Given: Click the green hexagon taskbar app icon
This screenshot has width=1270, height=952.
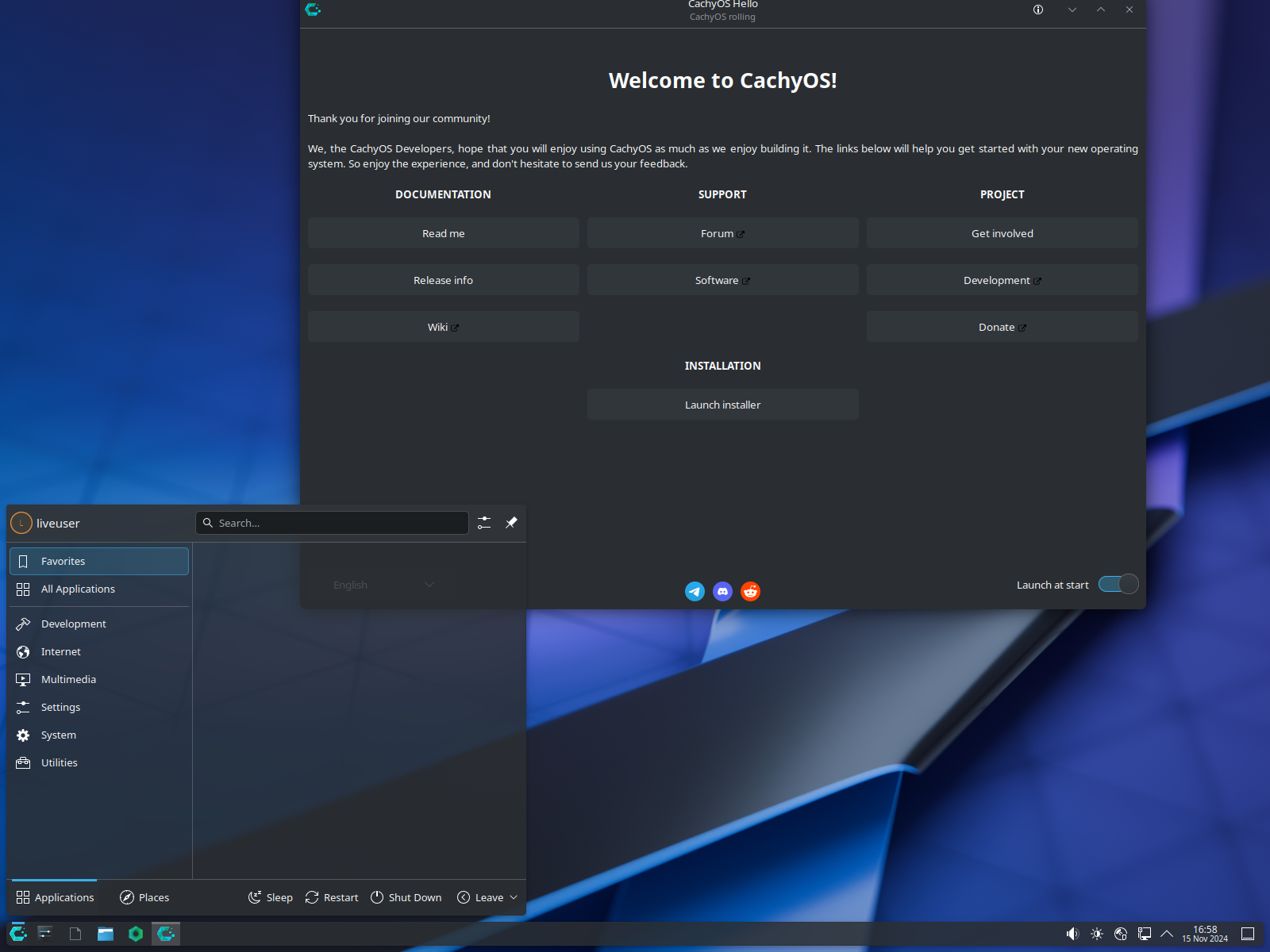Looking at the screenshot, I should pyautogui.click(x=136, y=934).
